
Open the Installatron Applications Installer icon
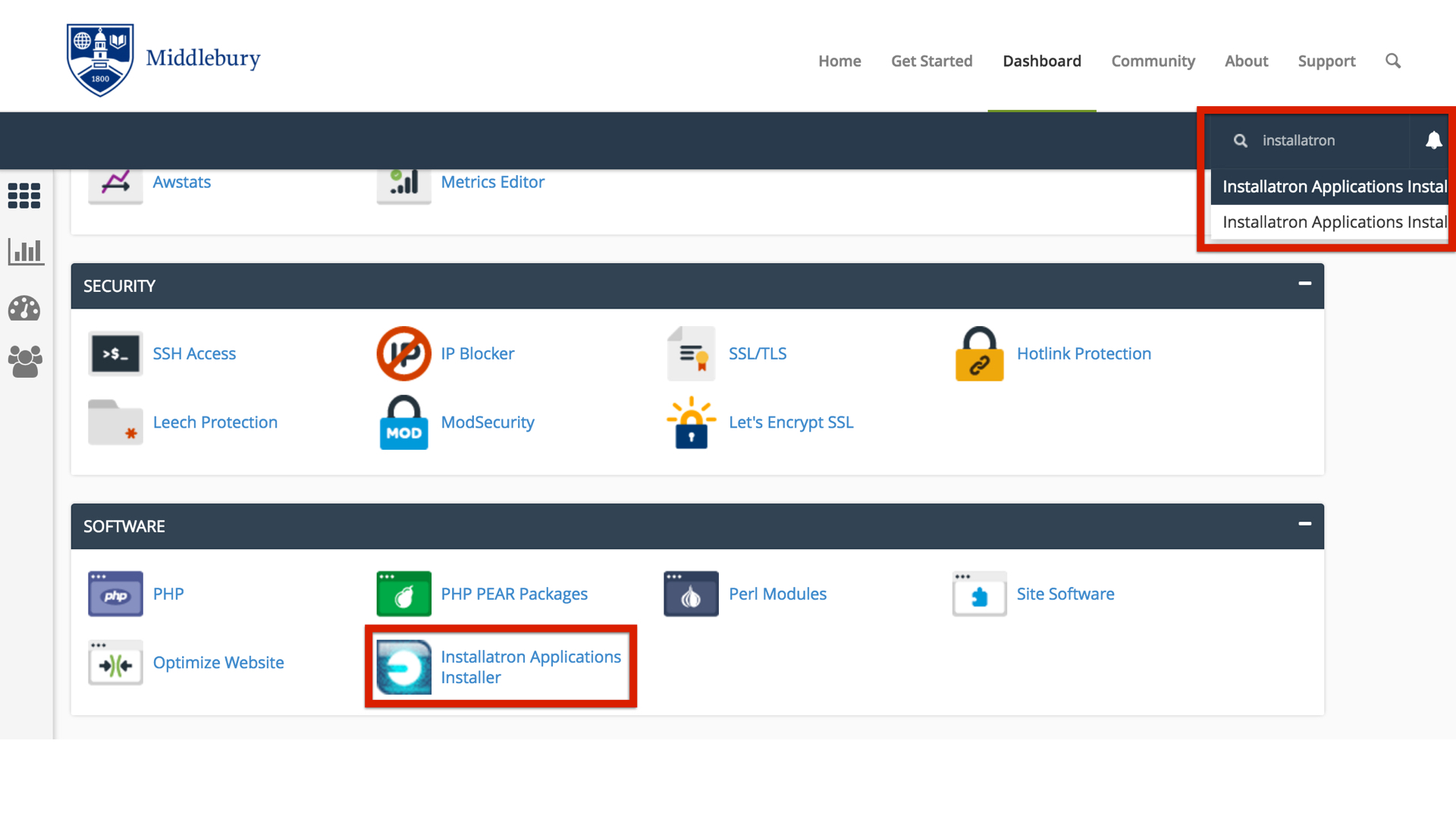tap(403, 667)
